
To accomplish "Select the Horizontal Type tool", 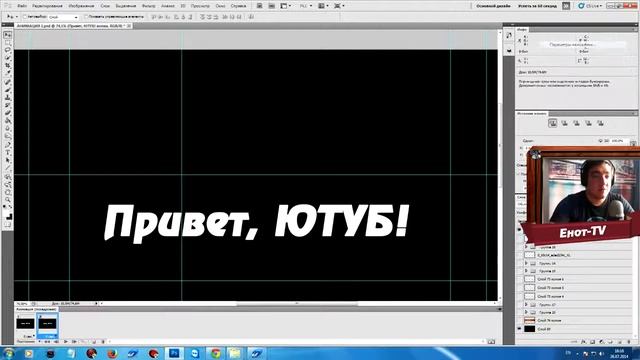I will tap(8, 152).
